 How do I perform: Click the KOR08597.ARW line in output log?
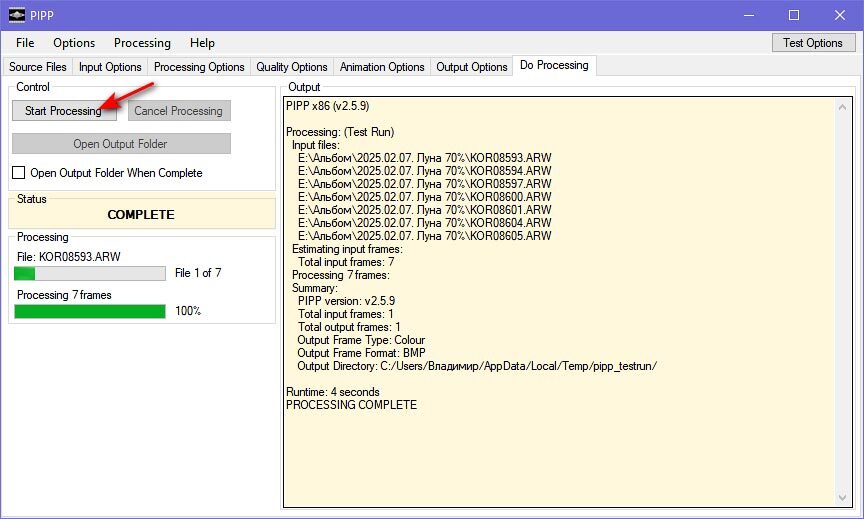(424, 183)
